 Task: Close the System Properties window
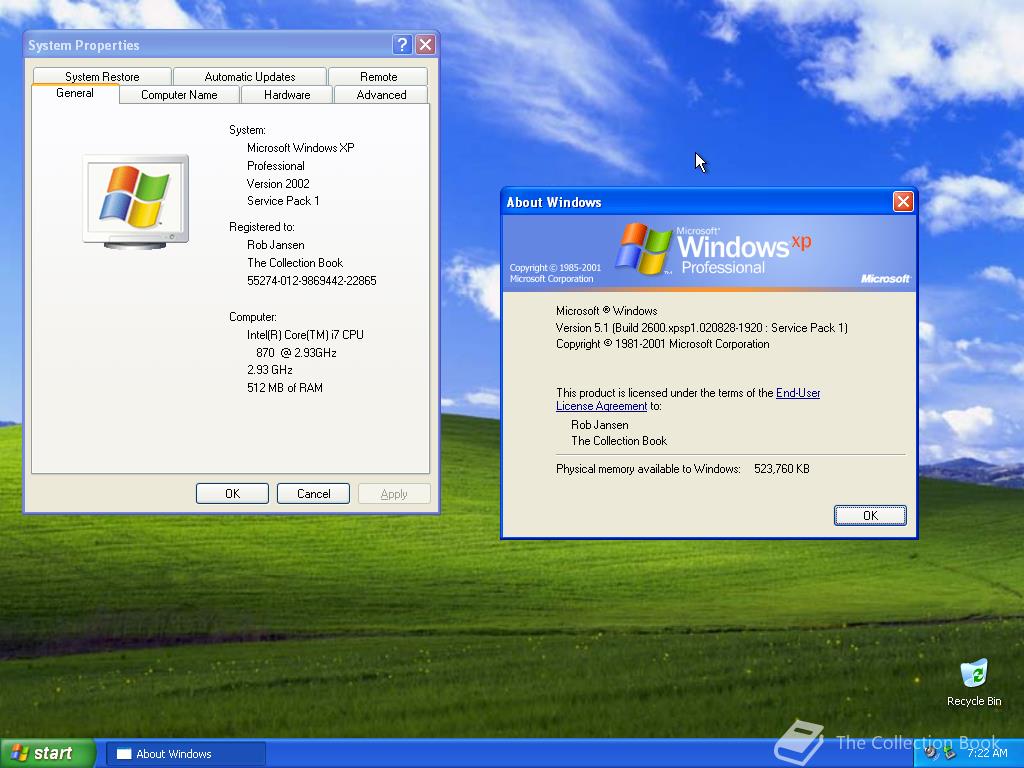pyautogui.click(x=426, y=44)
